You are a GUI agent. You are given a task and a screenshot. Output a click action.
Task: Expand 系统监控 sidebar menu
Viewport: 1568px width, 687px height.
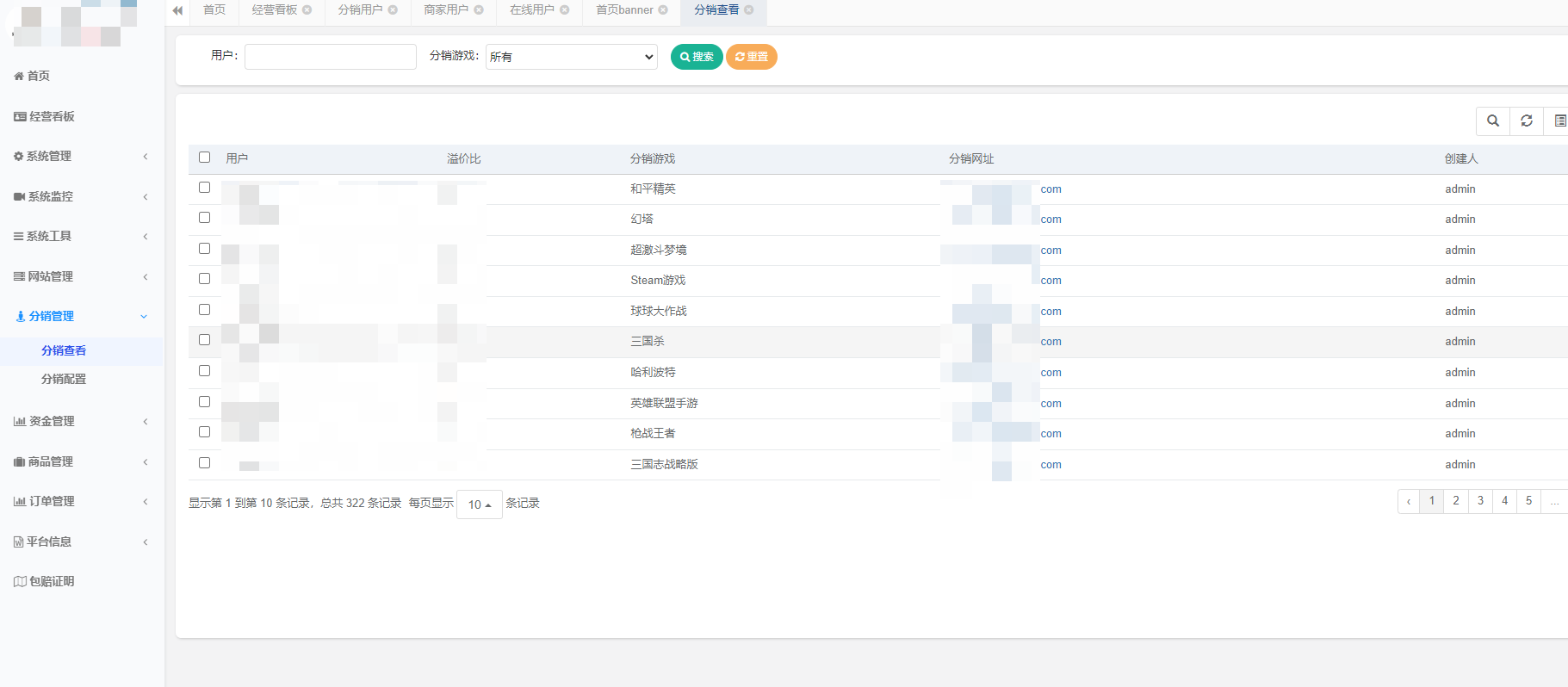(x=82, y=196)
